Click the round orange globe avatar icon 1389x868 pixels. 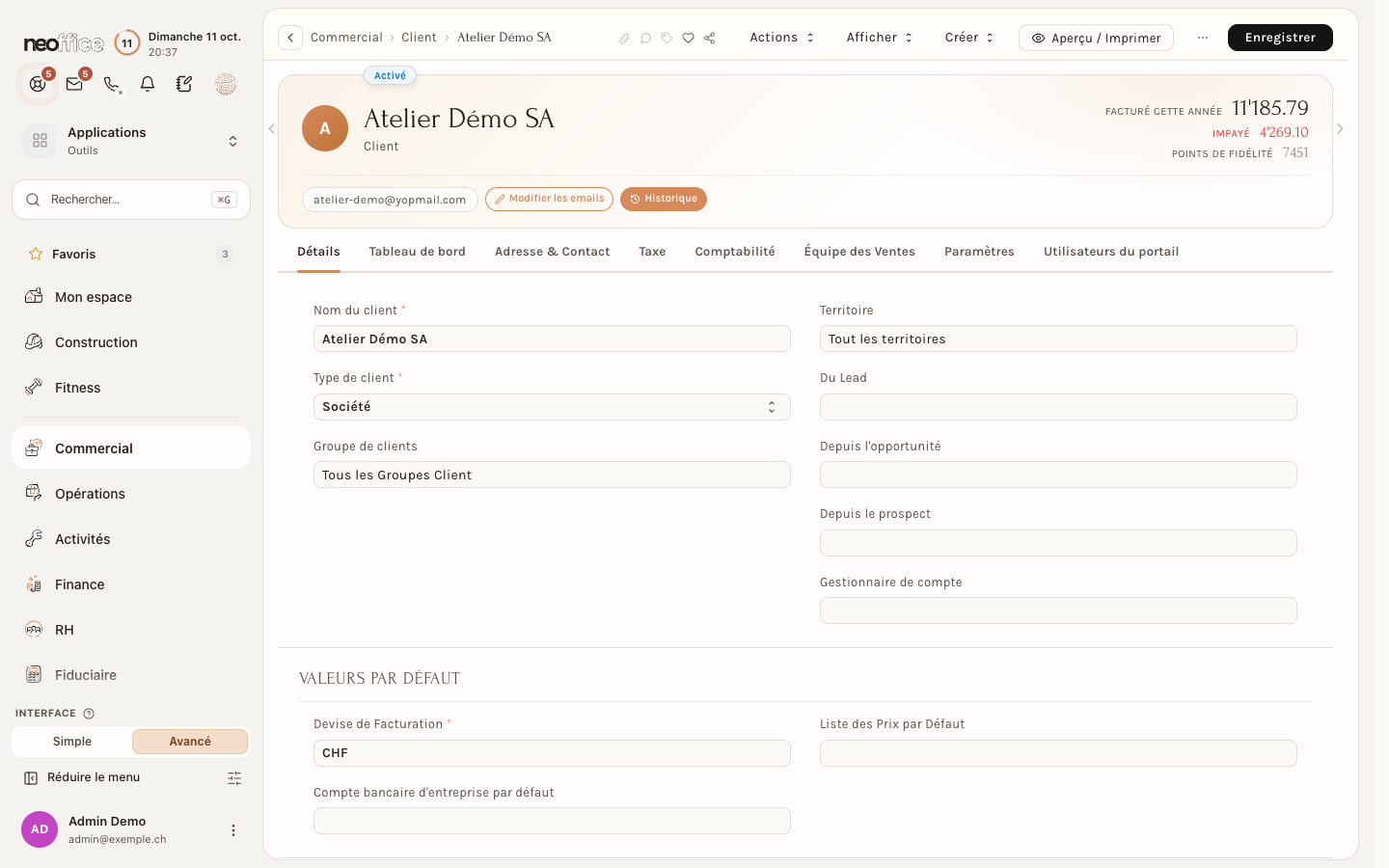(226, 84)
